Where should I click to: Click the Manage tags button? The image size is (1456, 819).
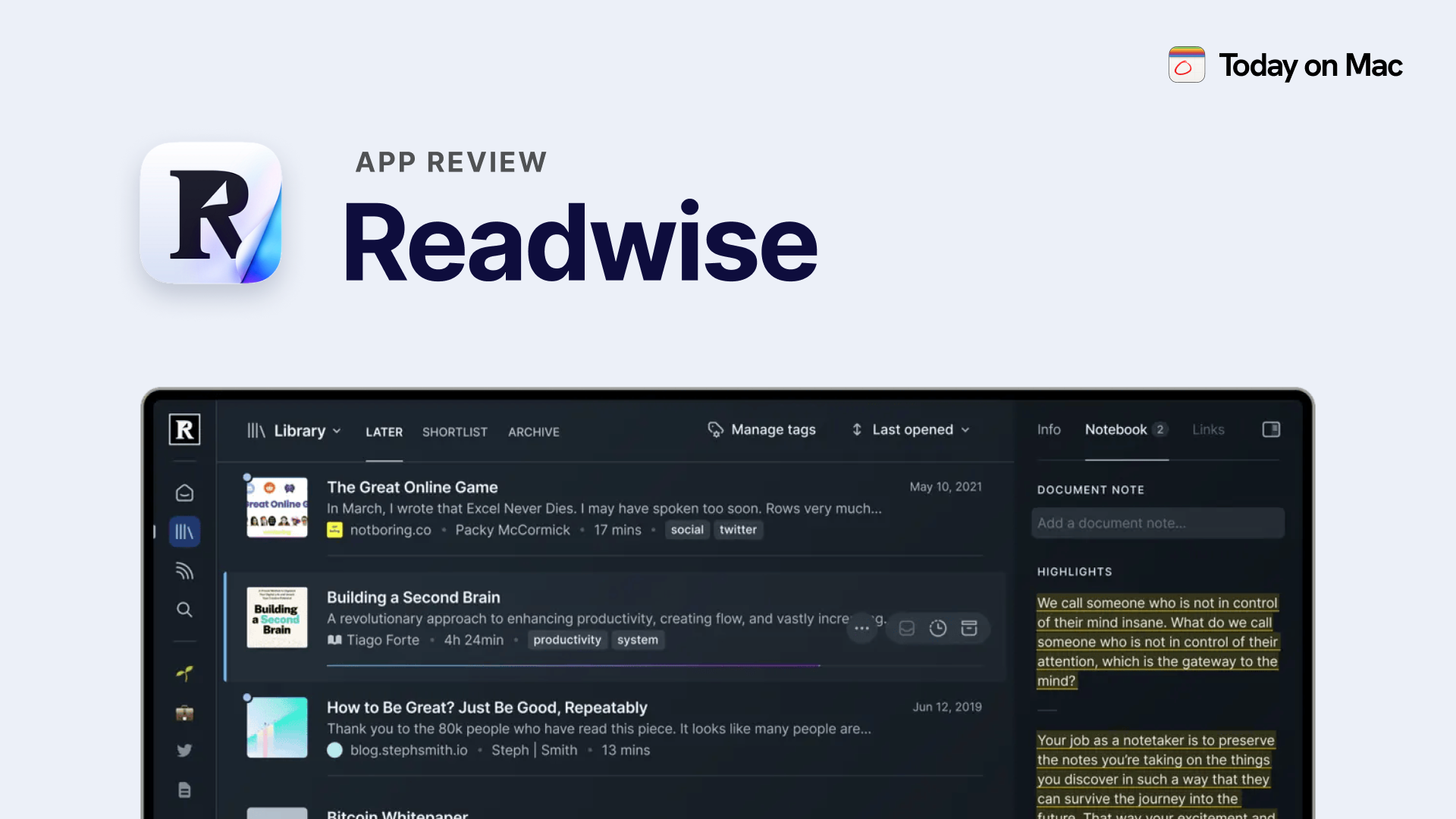coord(762,429)
